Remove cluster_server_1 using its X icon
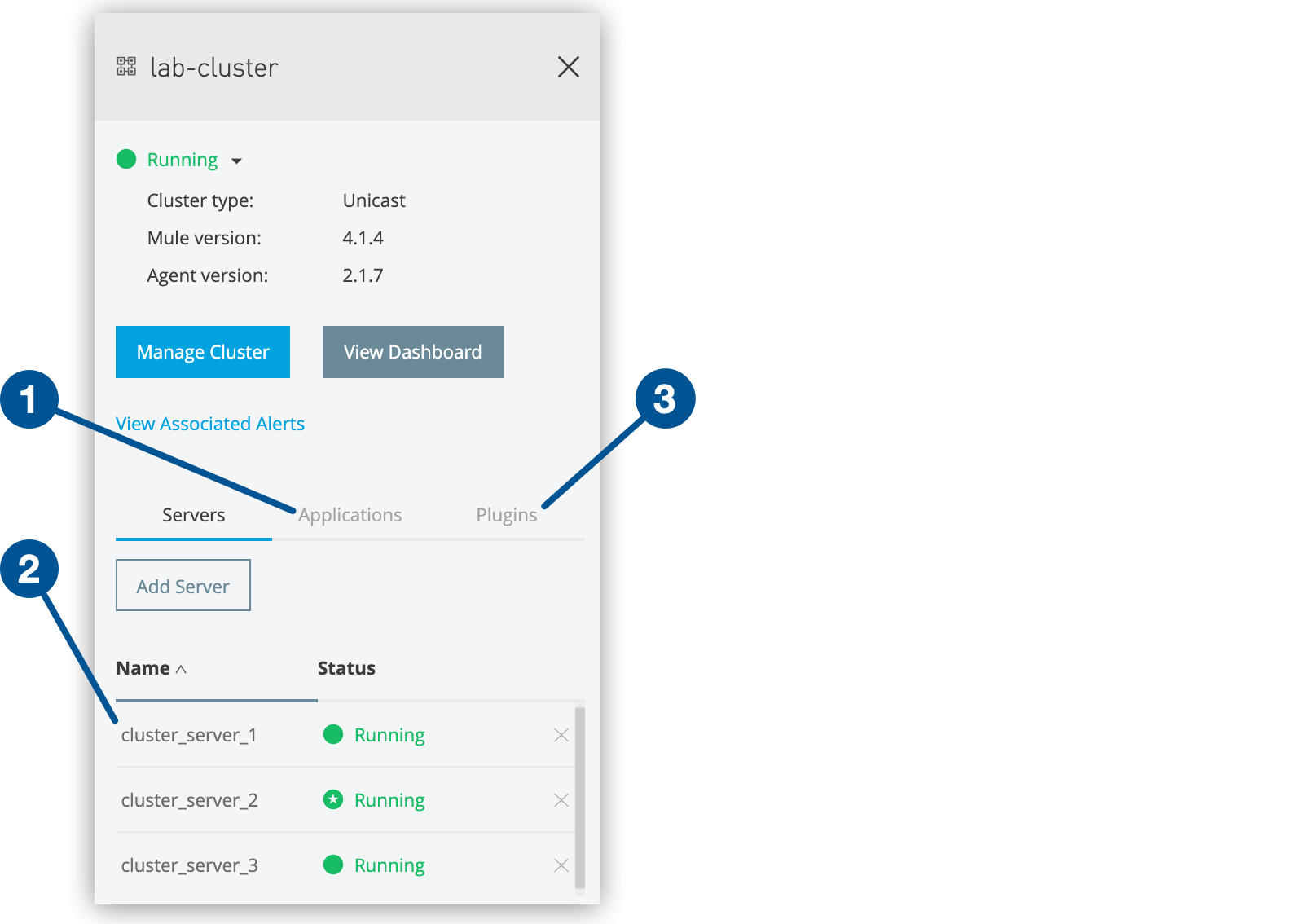The height and width of the screenshot is (924, 1302). [x=561, y=735]
